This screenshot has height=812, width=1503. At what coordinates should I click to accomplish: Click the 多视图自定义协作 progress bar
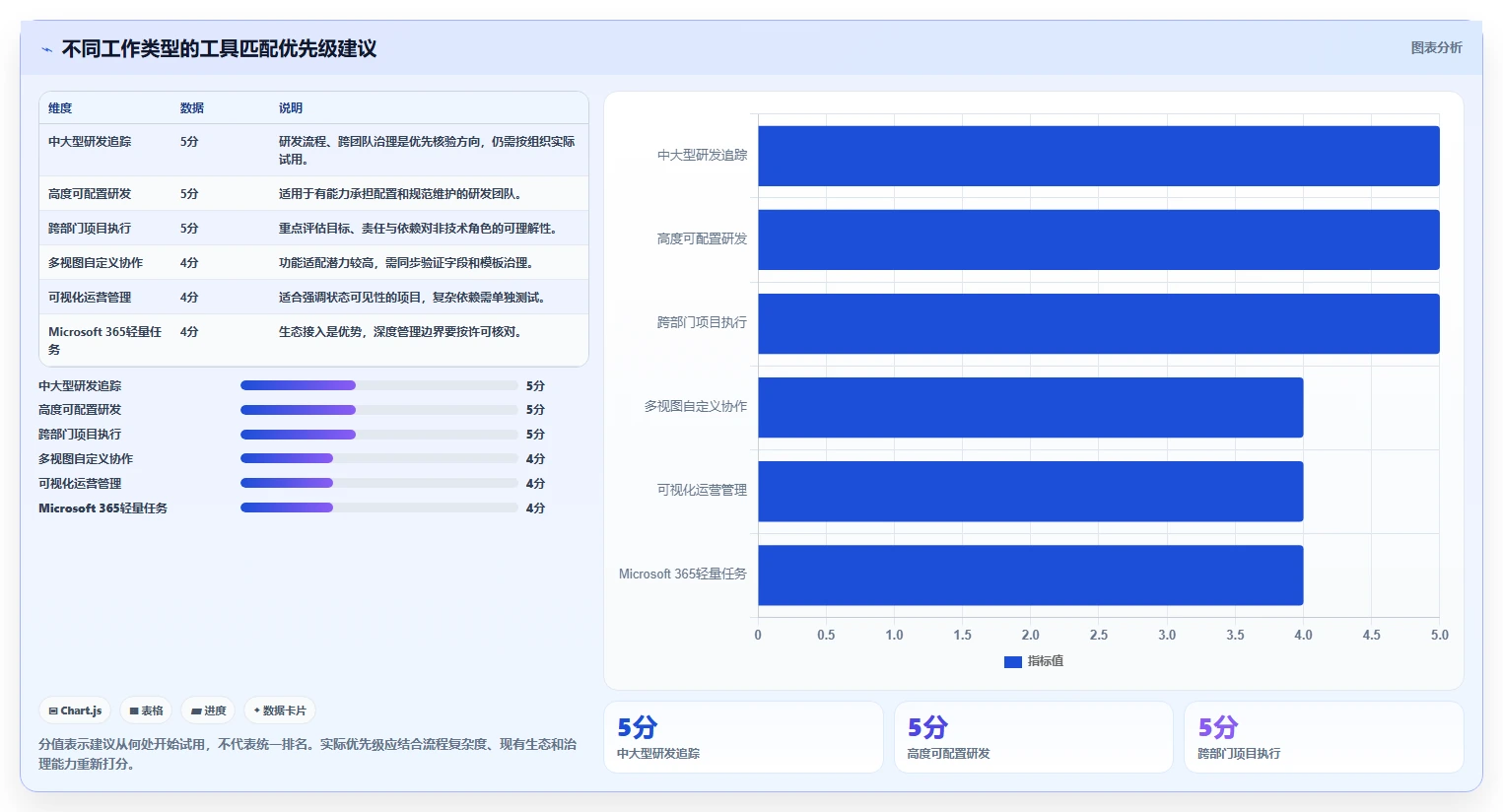click(x=379, y=458)
